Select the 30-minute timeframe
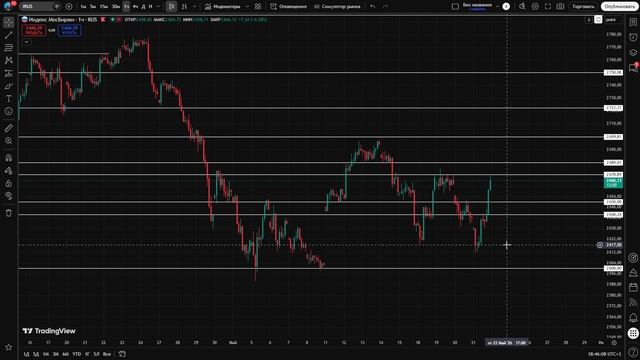The image size is (640, 360). point(116,7)
